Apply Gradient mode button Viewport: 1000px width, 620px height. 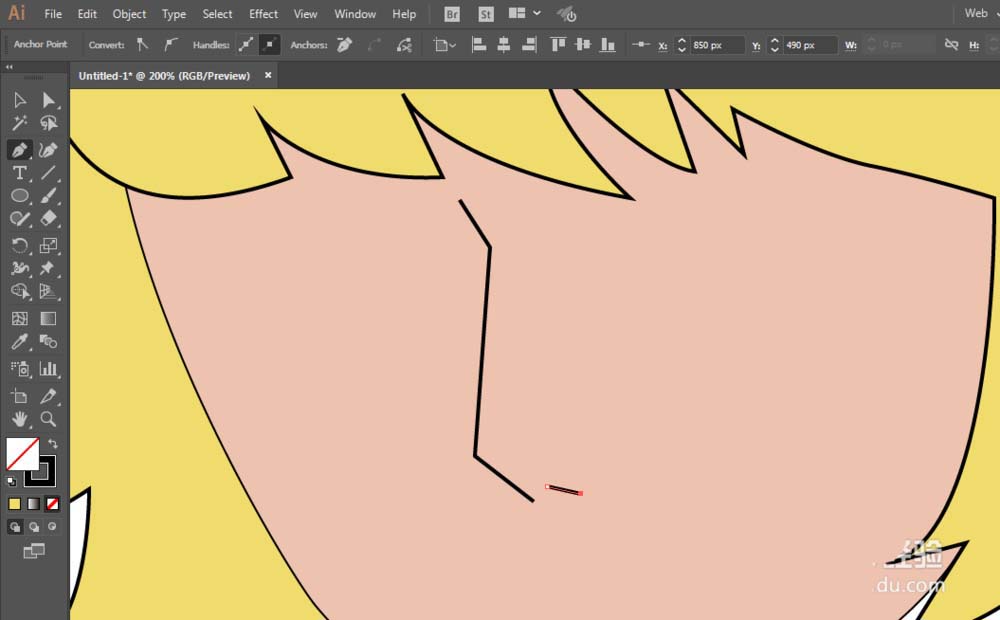33,504
